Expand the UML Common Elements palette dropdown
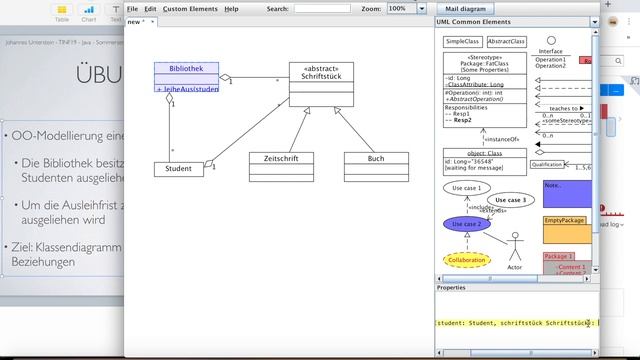The height and width of the screenshot is (360, 640). [x=594, y=22]
